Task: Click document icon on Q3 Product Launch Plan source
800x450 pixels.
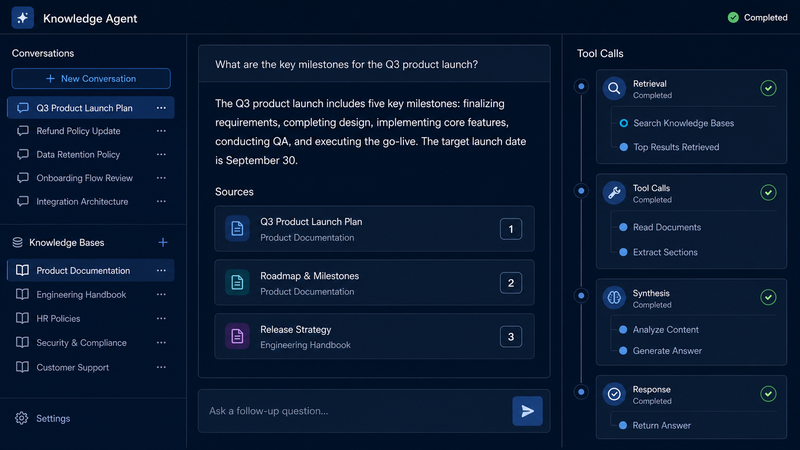Action: (x=237, y=229)
